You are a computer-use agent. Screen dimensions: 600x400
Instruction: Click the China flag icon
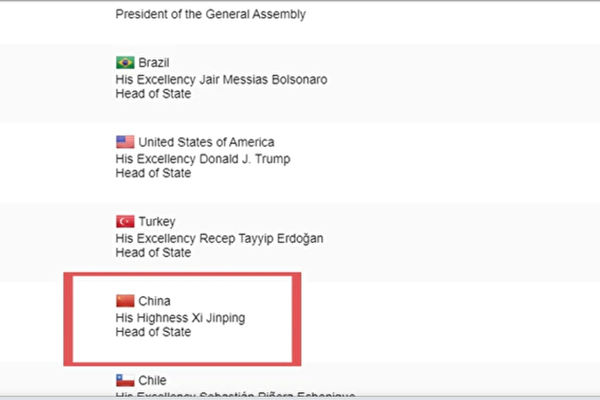point(125,301)
